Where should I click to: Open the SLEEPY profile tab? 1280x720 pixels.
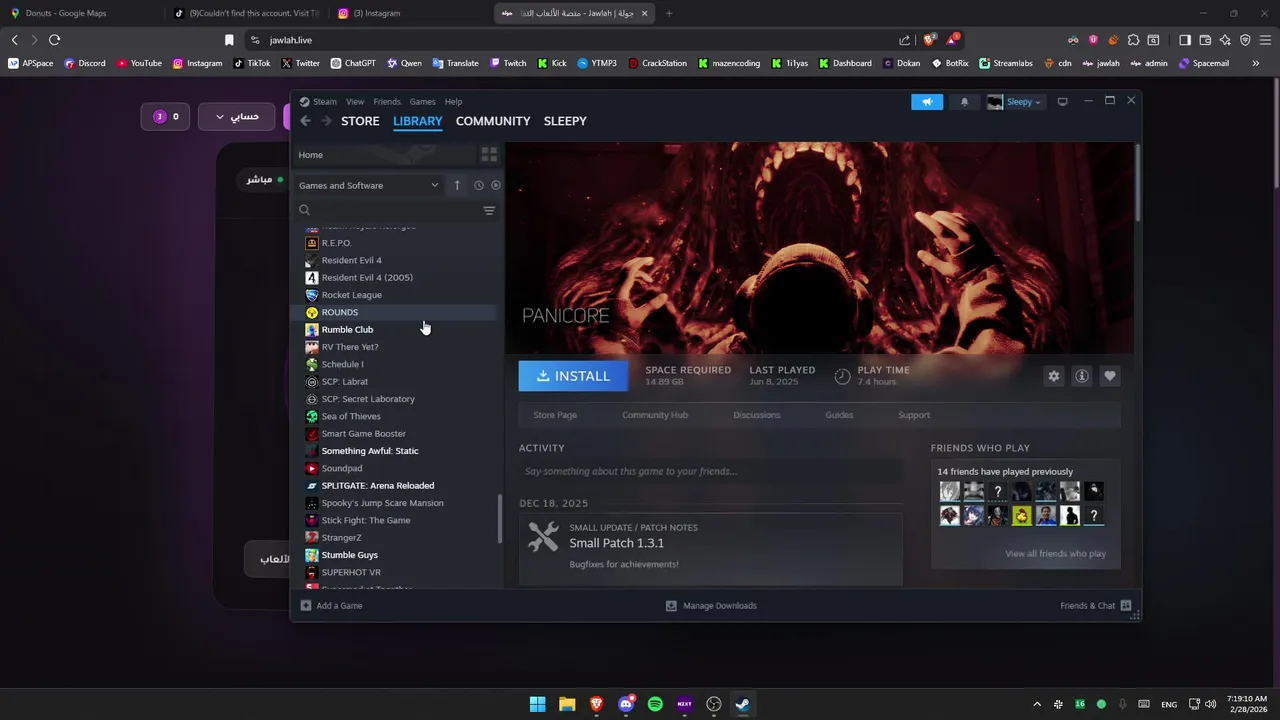[x=565, y=121]
